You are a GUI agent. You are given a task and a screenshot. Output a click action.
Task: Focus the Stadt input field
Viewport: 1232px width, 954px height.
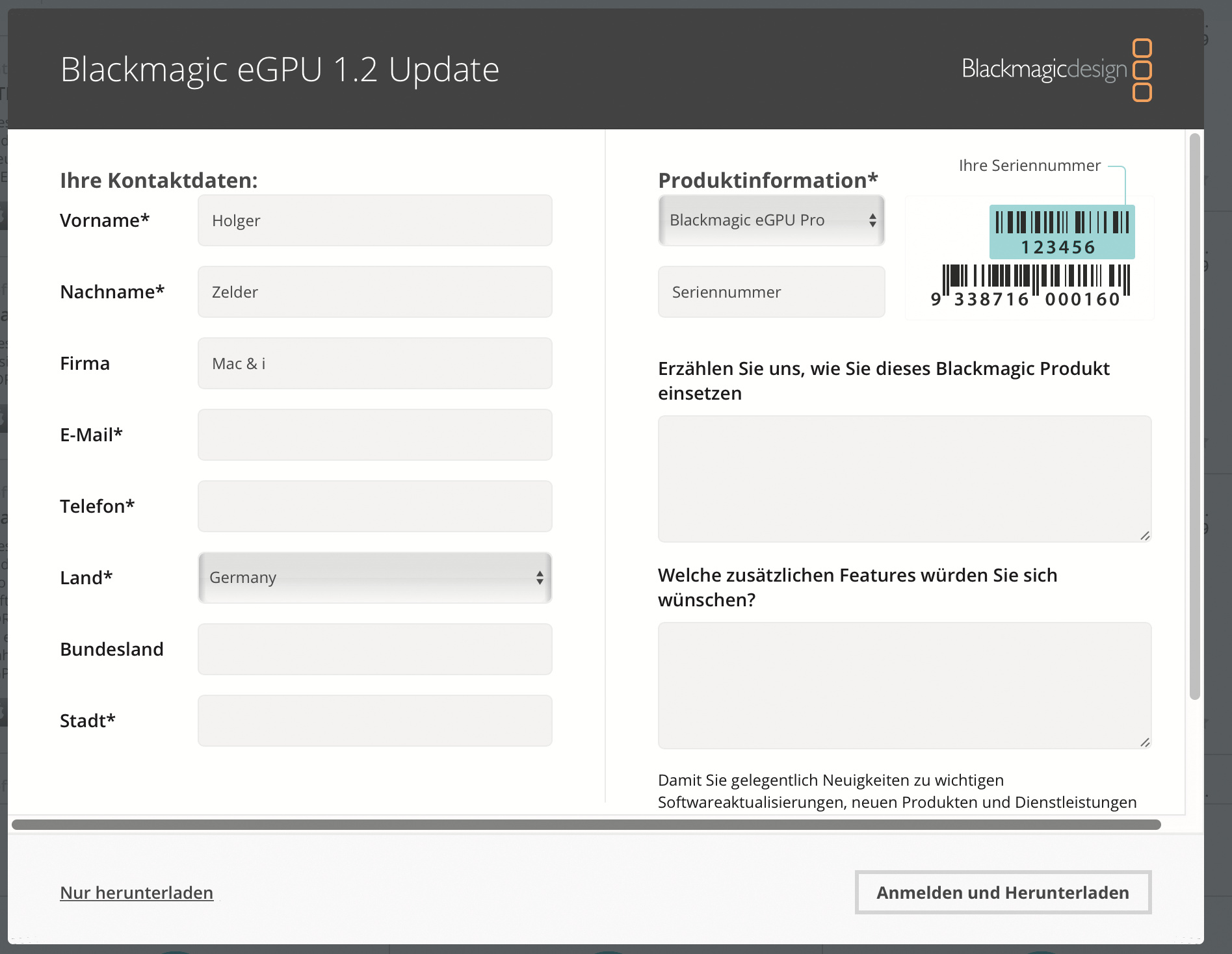375,721
